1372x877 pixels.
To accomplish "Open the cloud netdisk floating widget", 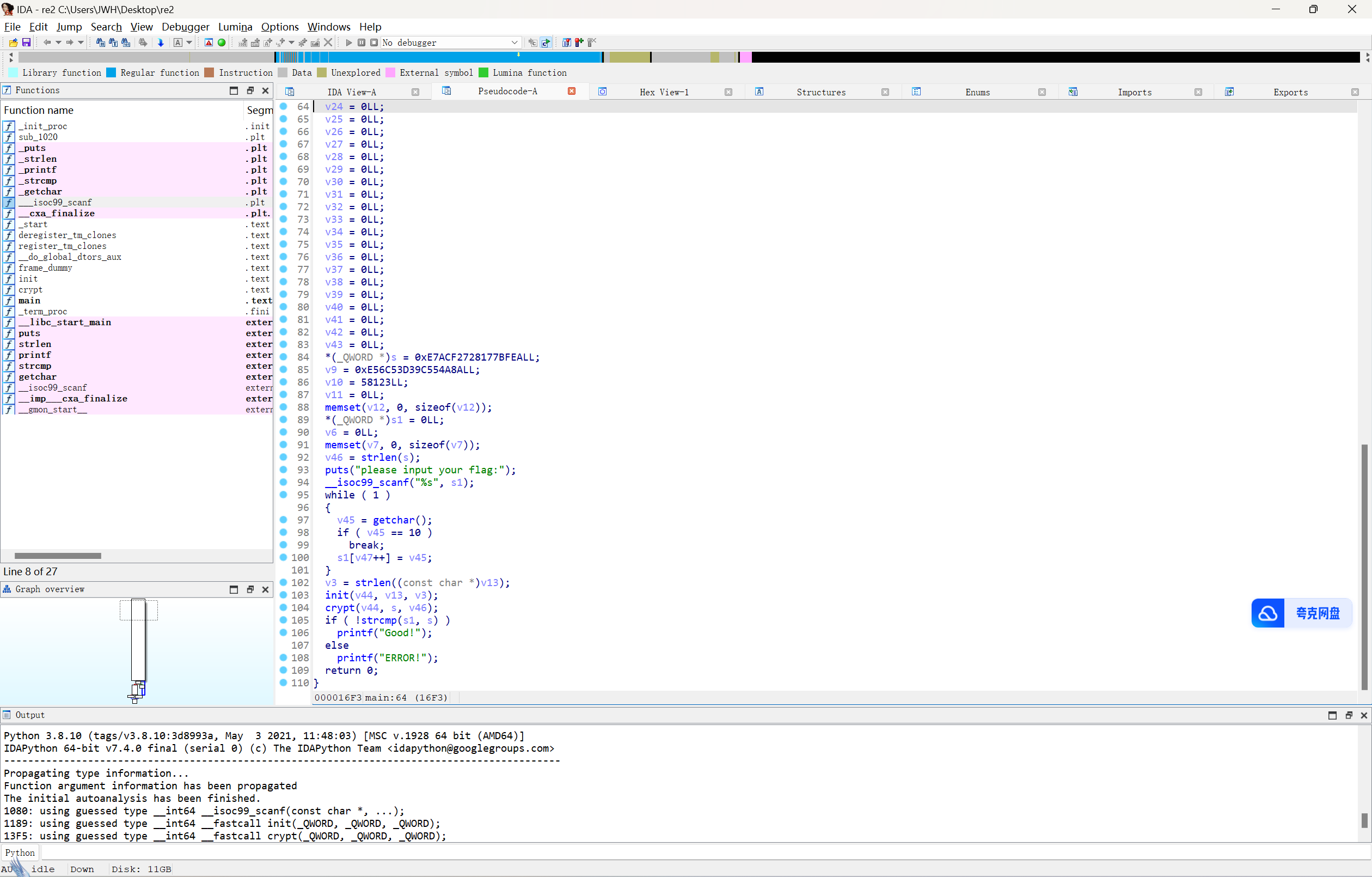I will [1301, 613].
